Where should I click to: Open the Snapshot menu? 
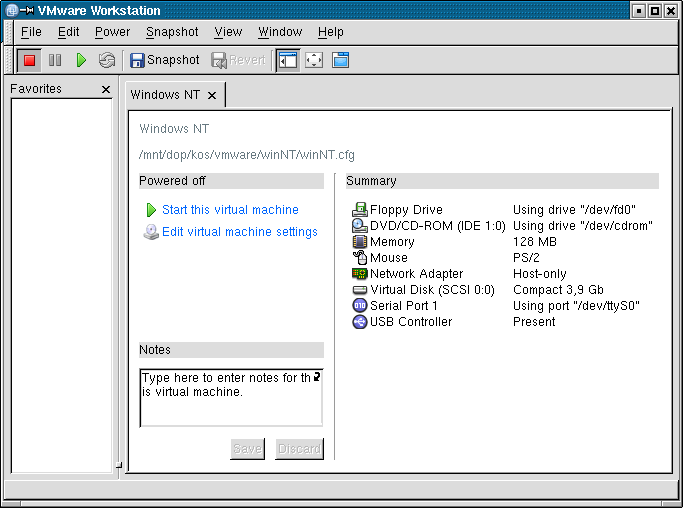tap(172, 32)
